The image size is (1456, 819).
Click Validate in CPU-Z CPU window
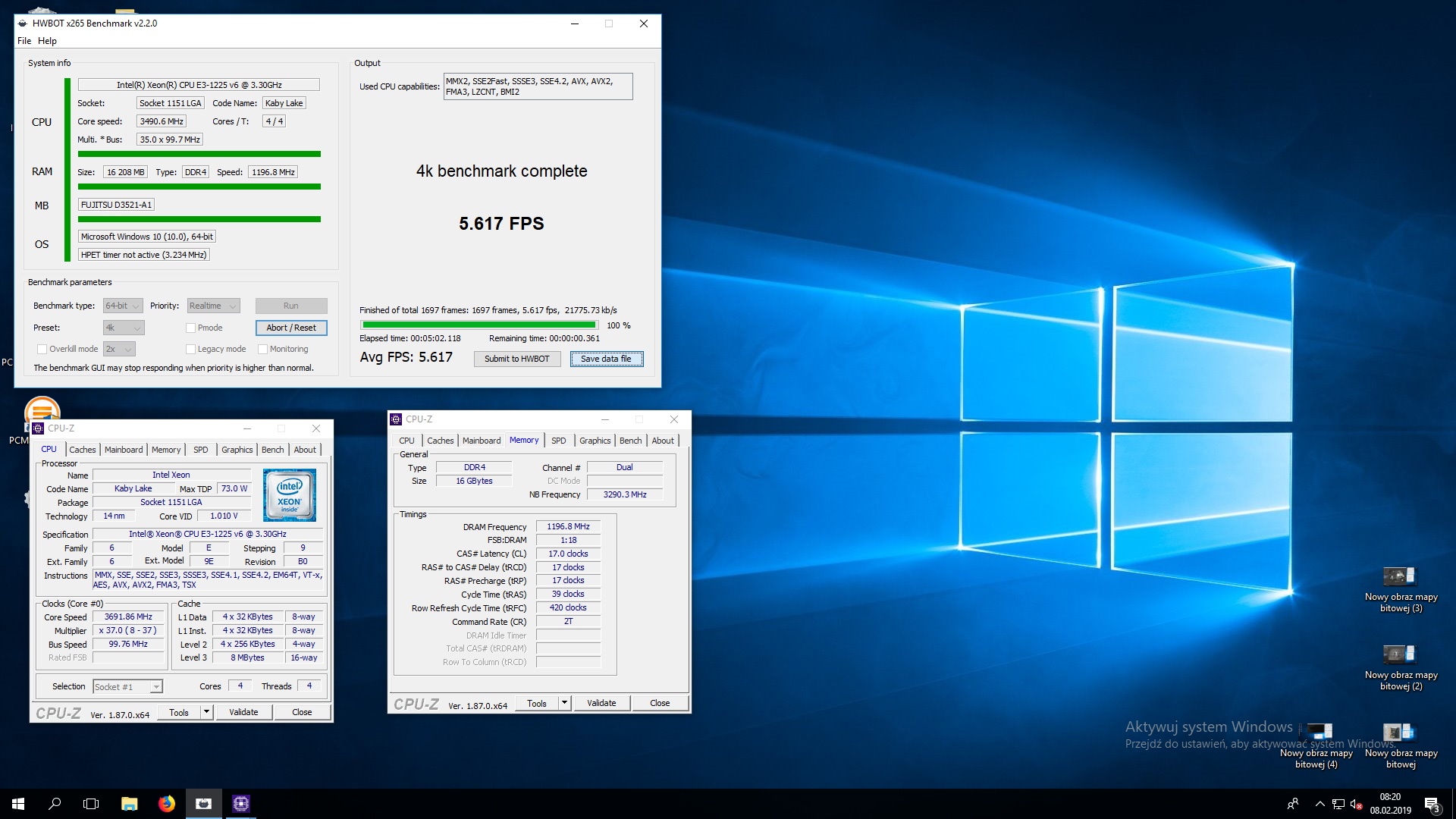243,712
